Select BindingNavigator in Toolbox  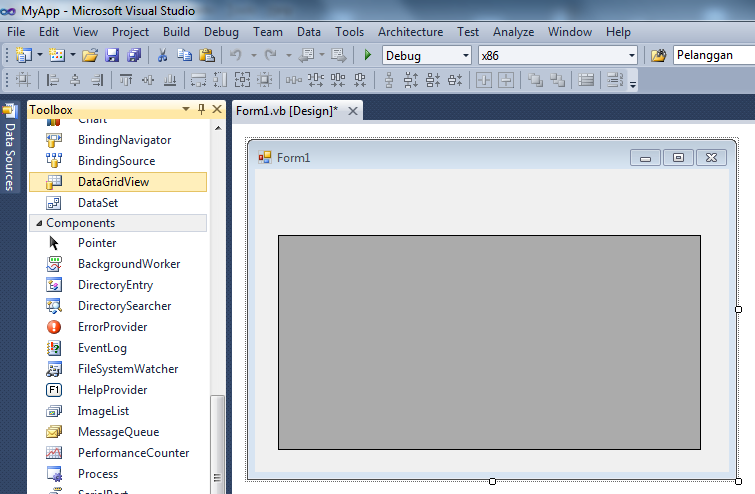[x=118, y=140]
